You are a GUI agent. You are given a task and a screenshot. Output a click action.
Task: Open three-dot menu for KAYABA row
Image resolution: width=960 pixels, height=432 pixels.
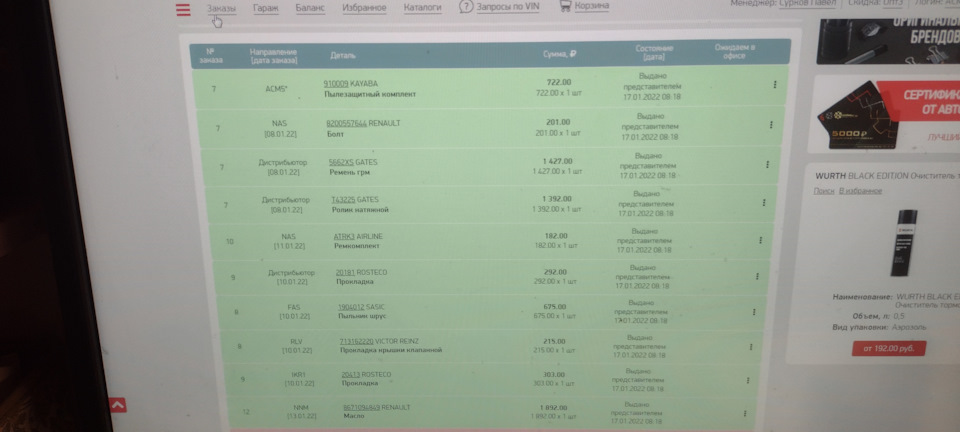[774, 84]
